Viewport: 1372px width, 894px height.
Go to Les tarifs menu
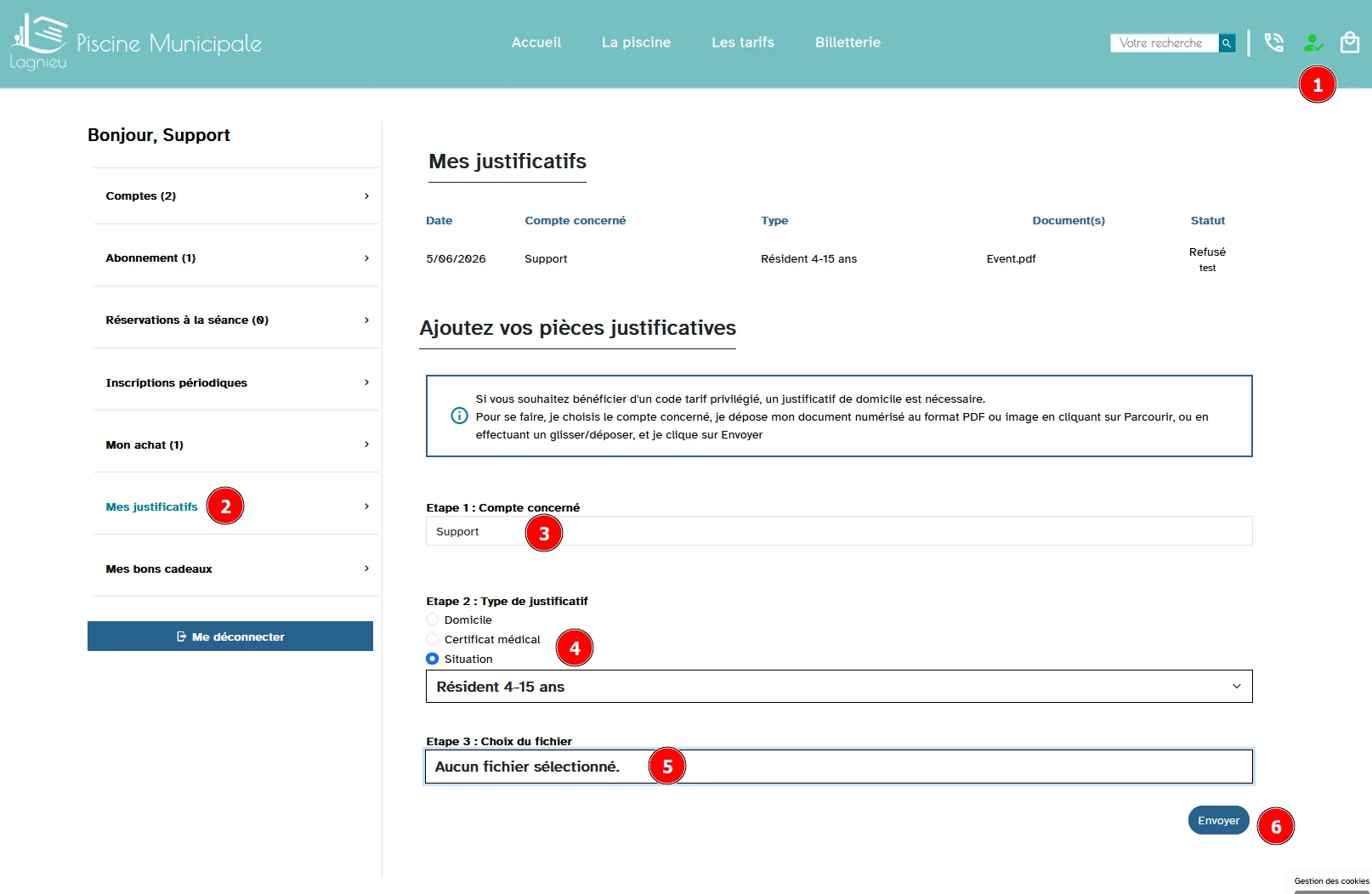743,42
